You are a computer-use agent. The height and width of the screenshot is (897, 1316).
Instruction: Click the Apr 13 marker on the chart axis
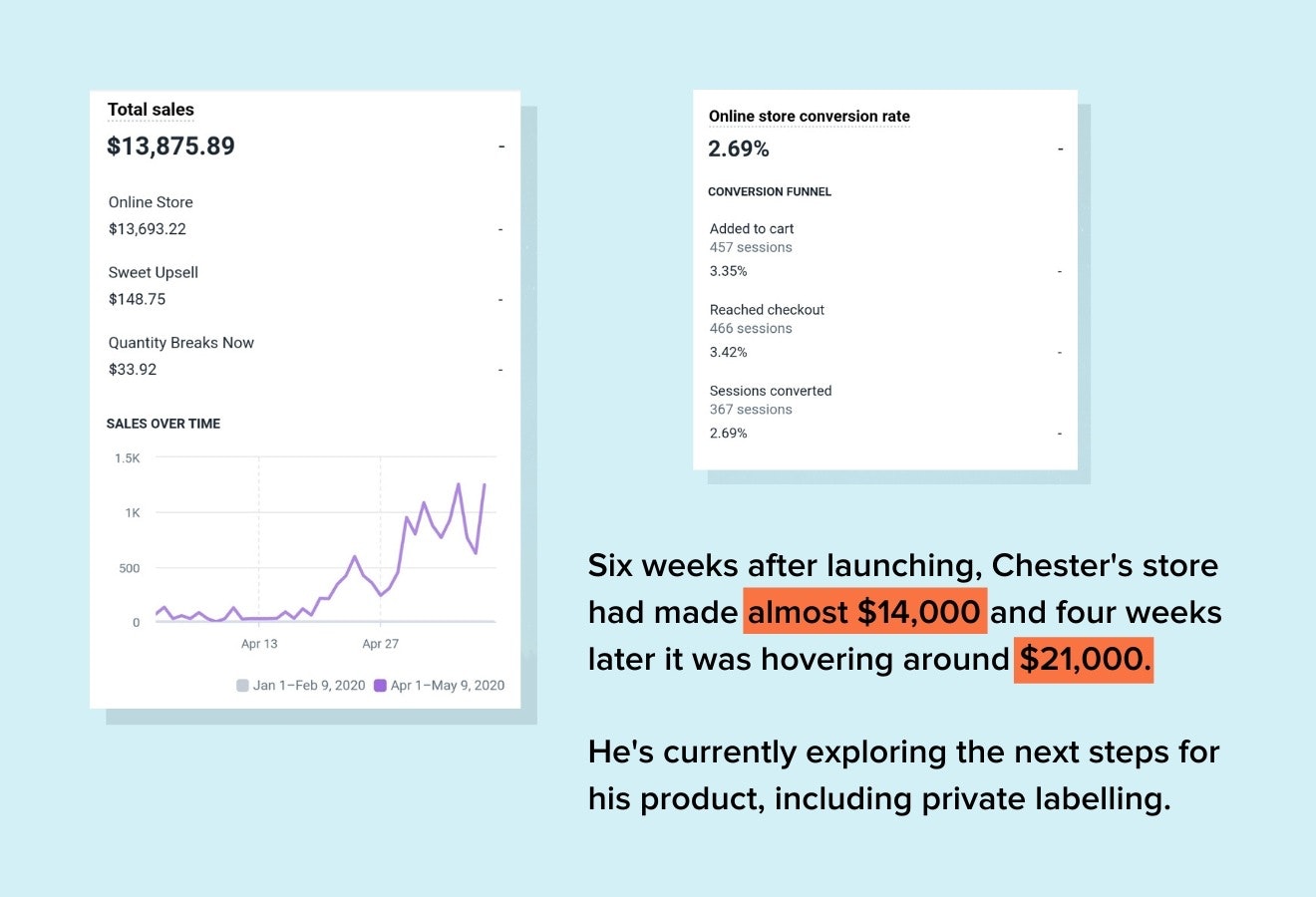coord(259,644)
